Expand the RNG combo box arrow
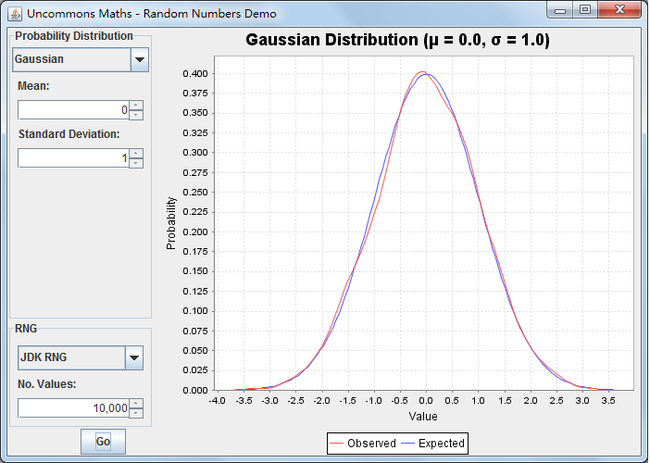Image resolution: width=650 pixels, height=463 pixels. click(x=134, y=358)
